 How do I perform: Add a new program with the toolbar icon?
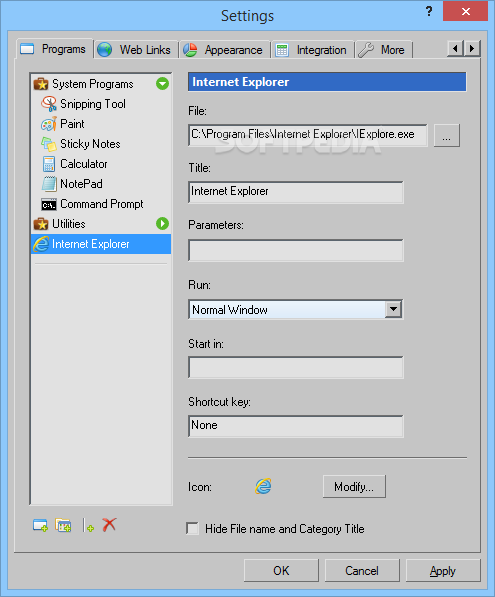point(40,525)
